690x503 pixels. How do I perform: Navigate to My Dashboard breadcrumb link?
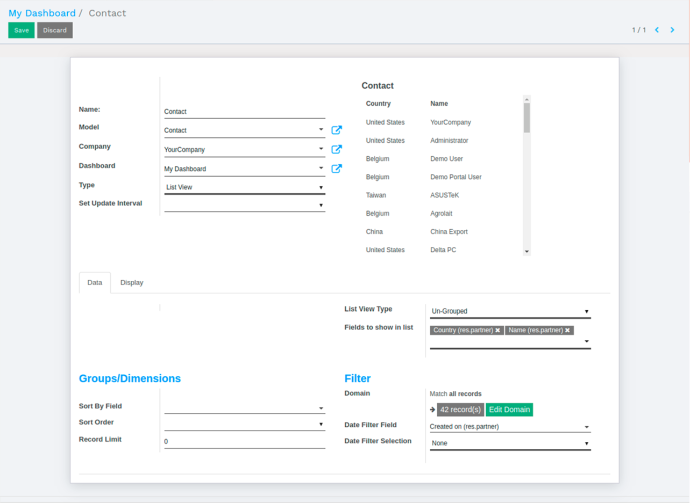(42, 13)
